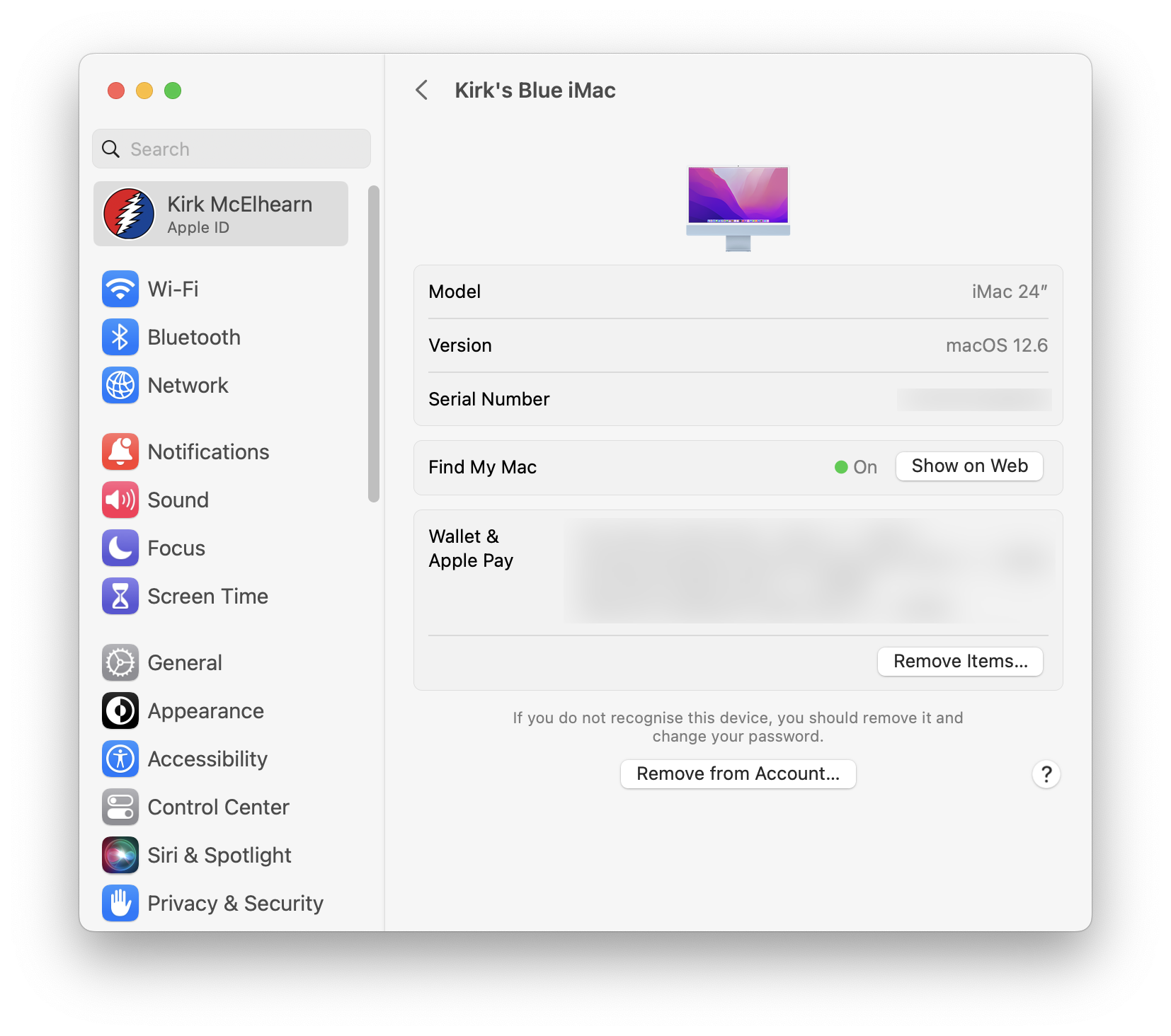Screen dimensions: 1171x1036
Task: Select Network label in sidebar
Action: 188,386
